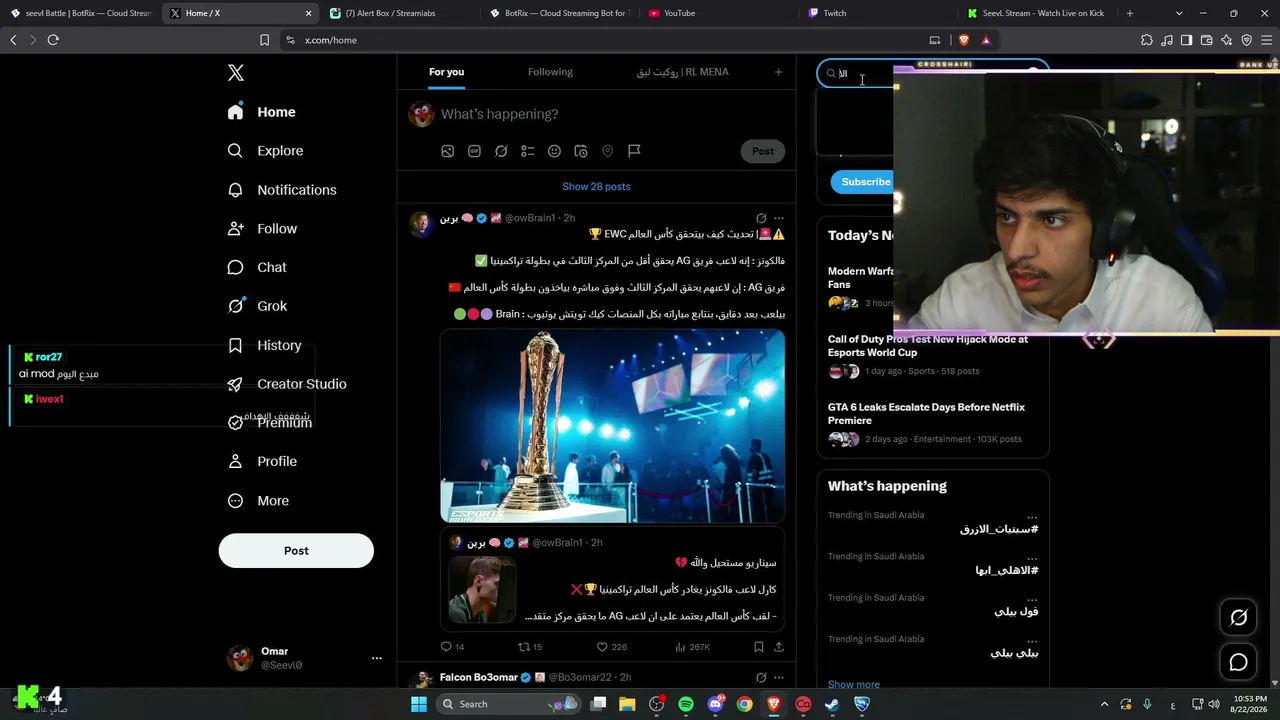Go to Creator Studio
This screenshot has width=1280, height=720.
[x=287, y=384]
